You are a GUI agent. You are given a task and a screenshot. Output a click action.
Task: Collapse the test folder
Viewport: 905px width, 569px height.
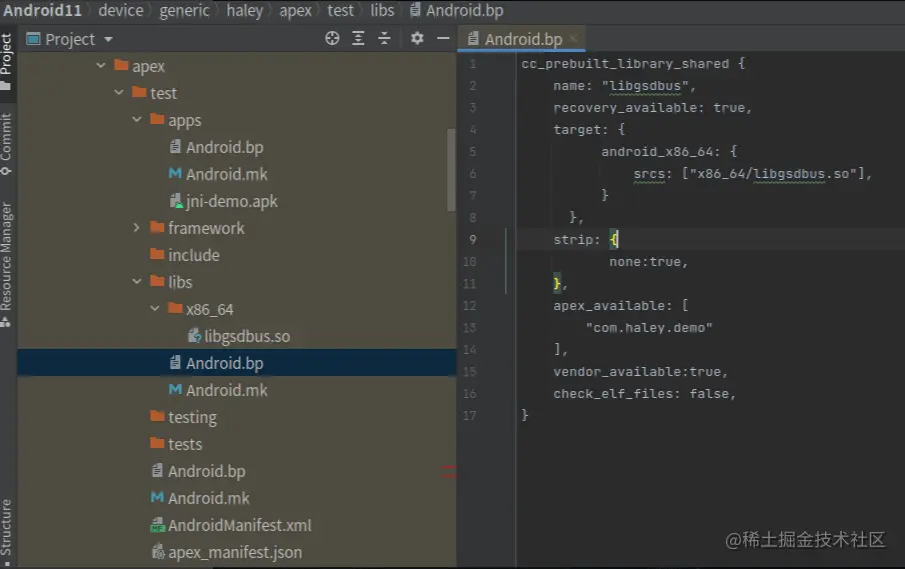pyautogui.click(x=119, y=92)
